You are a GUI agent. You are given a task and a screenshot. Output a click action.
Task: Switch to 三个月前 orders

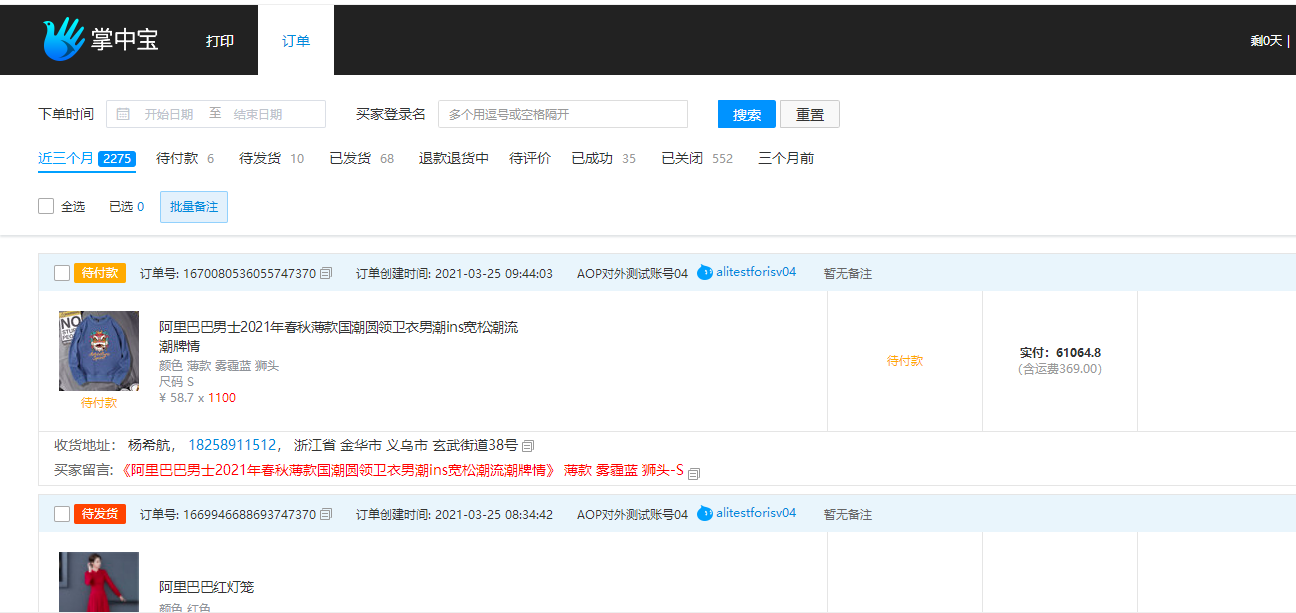[786, 158]
